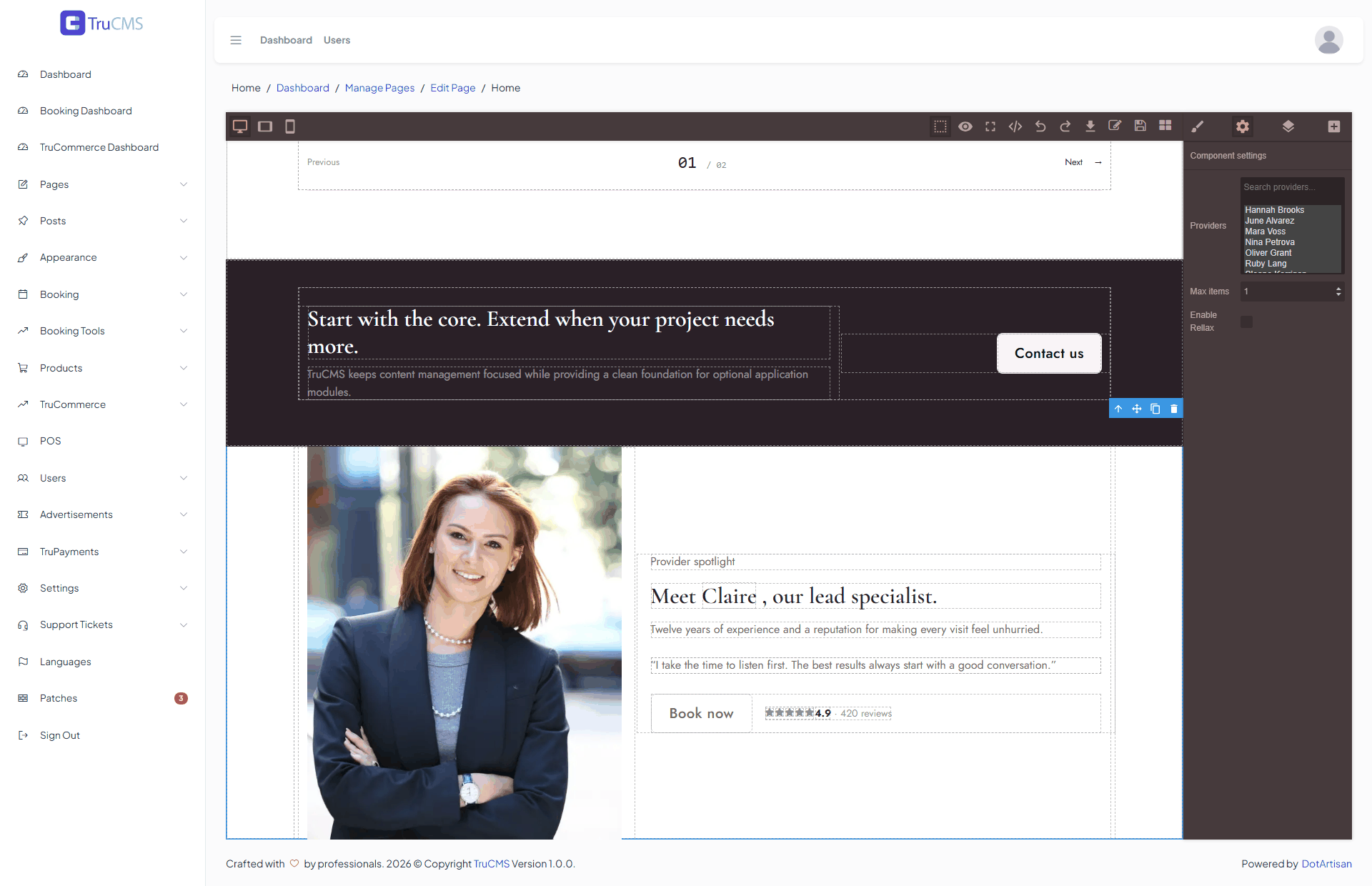Duplicate the selected component
The image size is (1372, 886).
coord(1155,409)
